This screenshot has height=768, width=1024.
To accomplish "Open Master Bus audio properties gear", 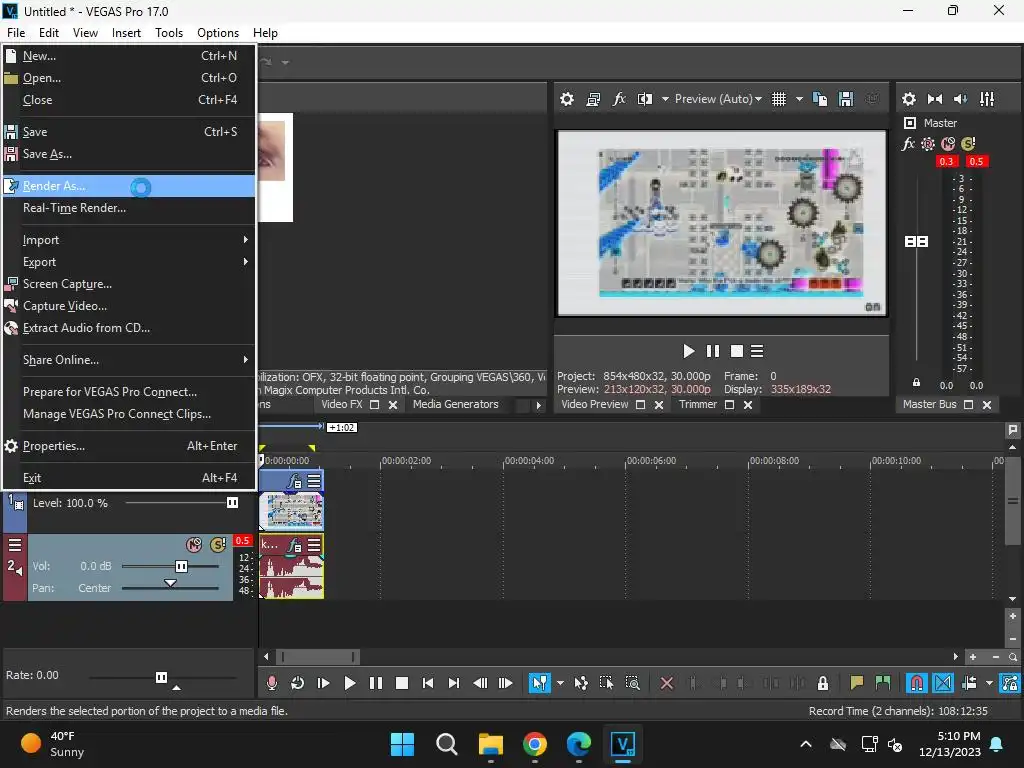I will [x=908, y=99].
